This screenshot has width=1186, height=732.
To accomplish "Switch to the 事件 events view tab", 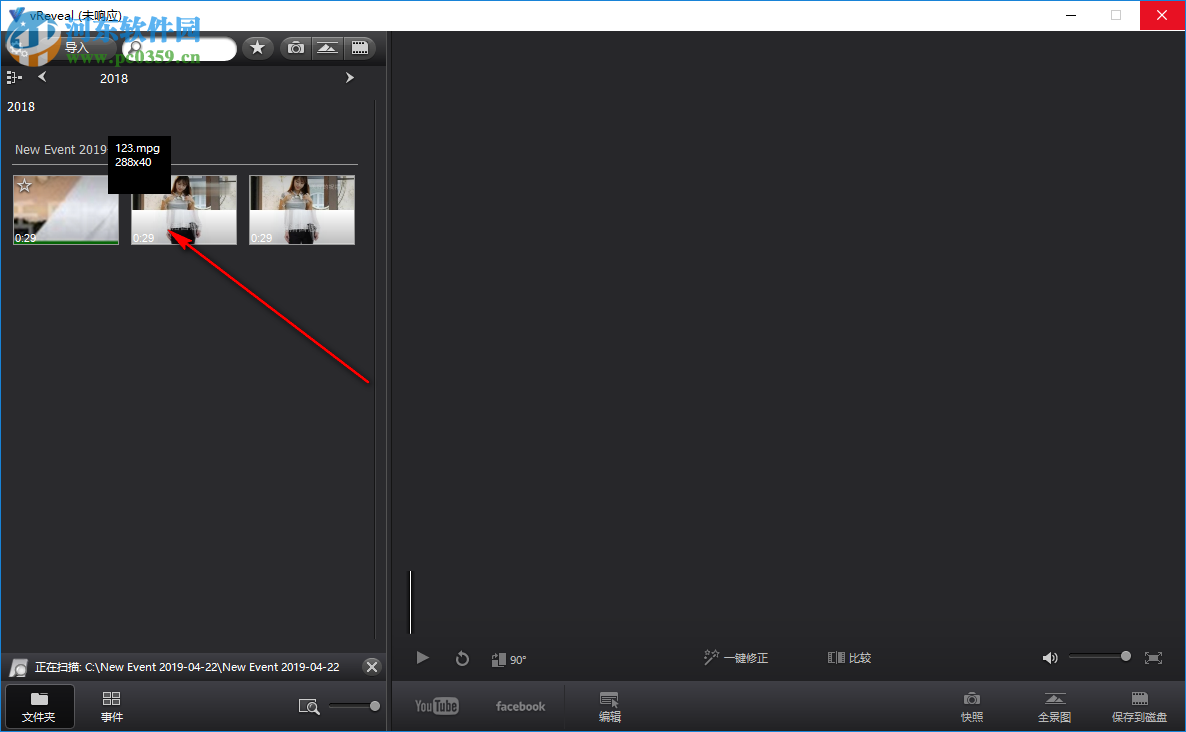I will 112,706.
